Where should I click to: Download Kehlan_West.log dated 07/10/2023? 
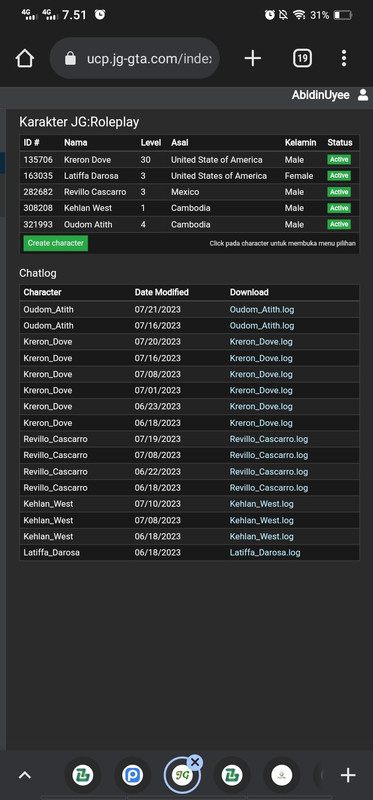(x=262, y=504)
